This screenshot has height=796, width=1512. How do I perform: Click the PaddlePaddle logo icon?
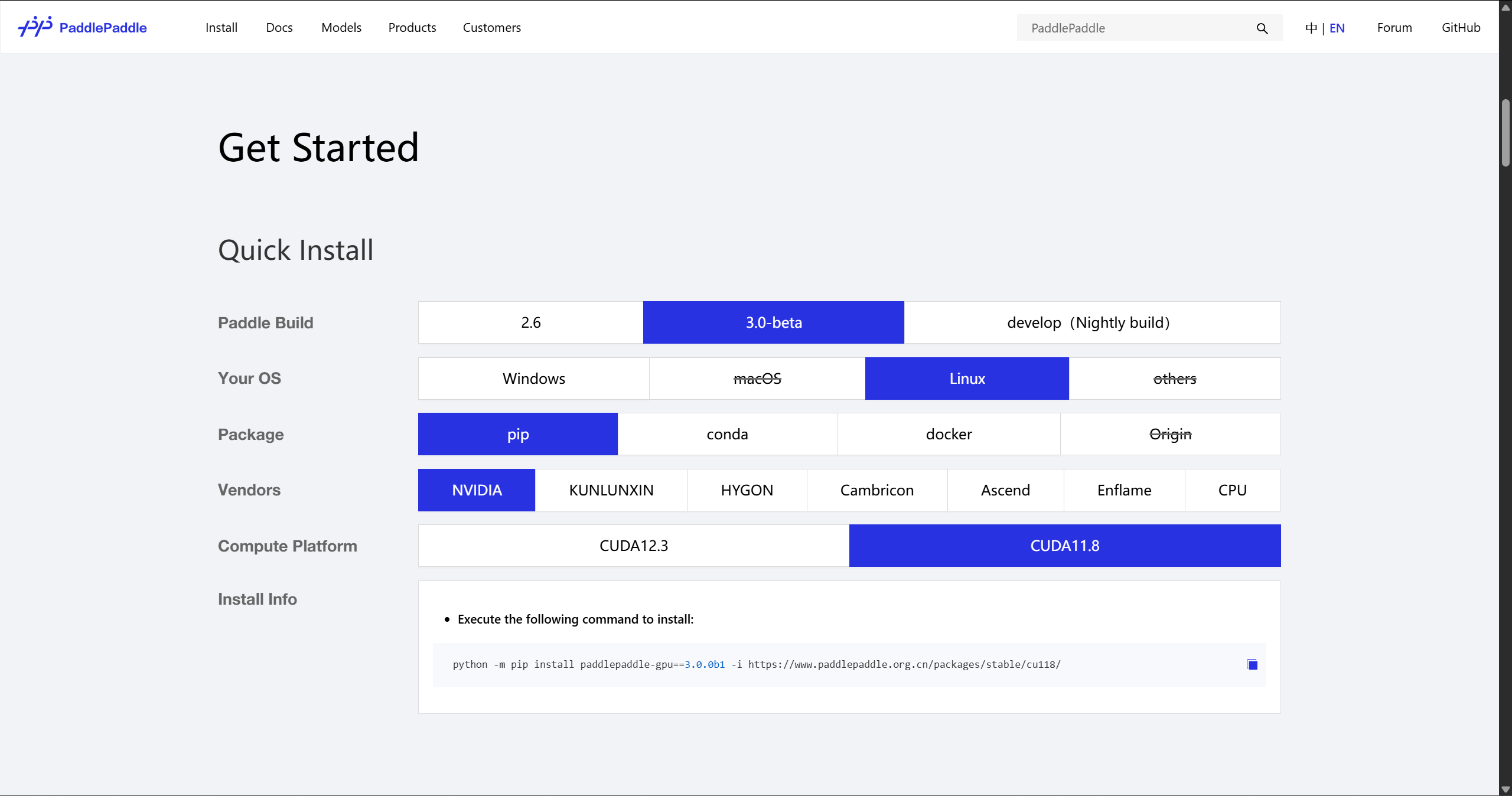click(x=35, y=27)
